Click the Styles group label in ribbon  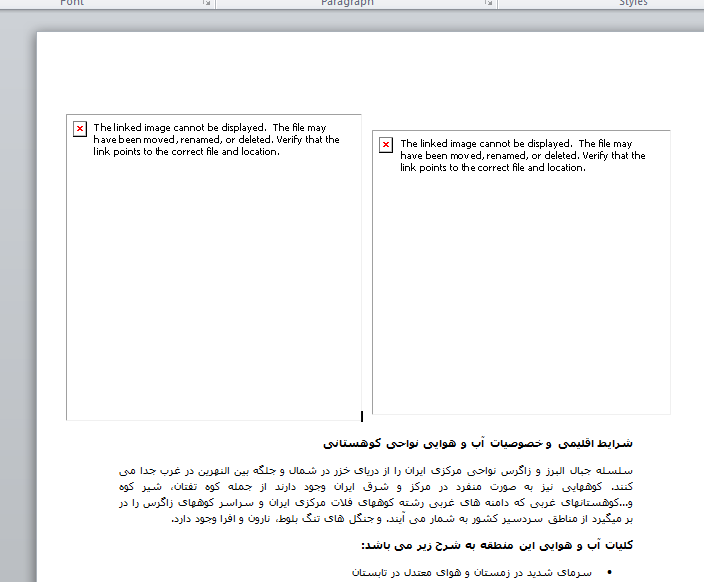click(633, 3)
